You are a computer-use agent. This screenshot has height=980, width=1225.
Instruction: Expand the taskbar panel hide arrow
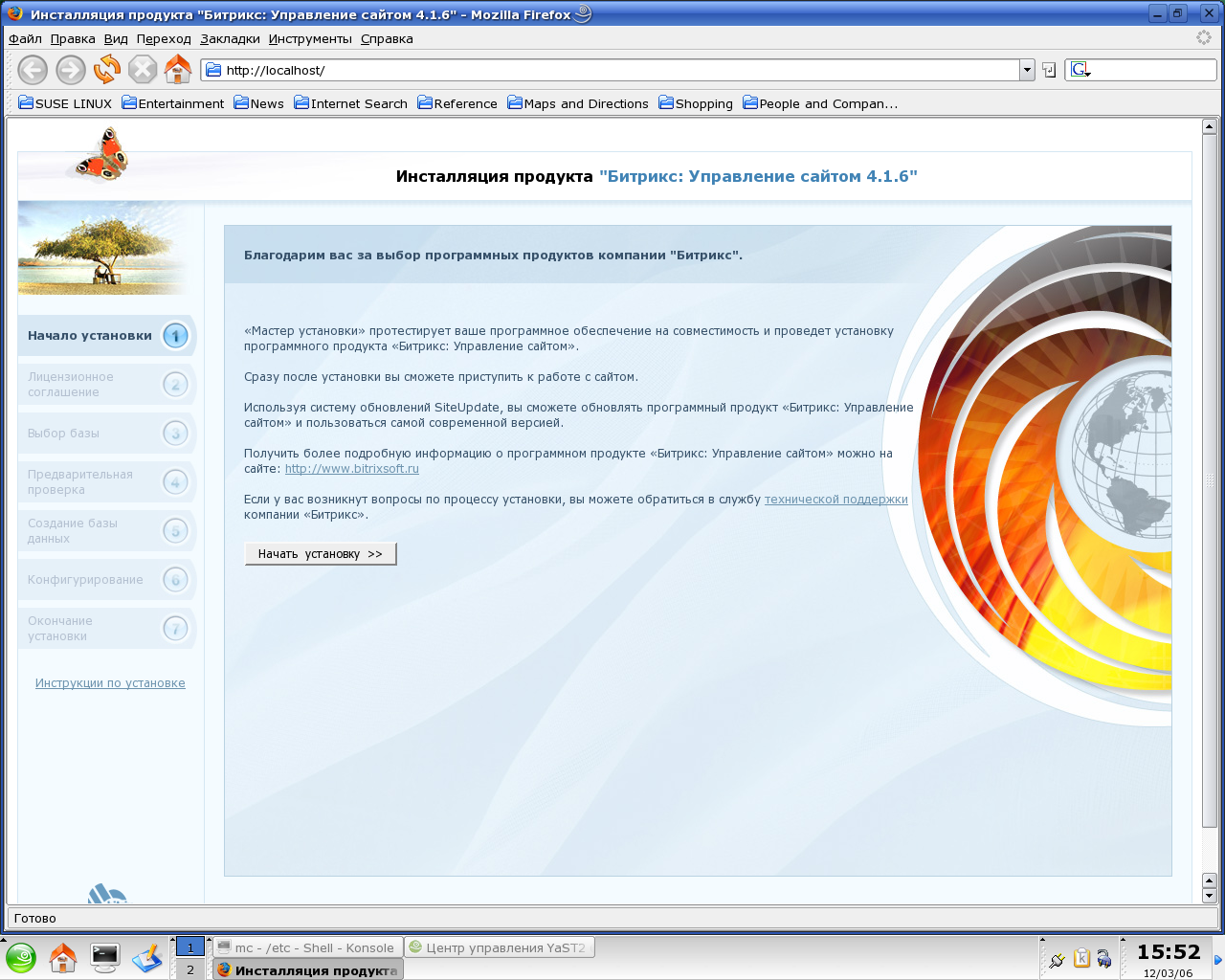[x=1218, y=958]
